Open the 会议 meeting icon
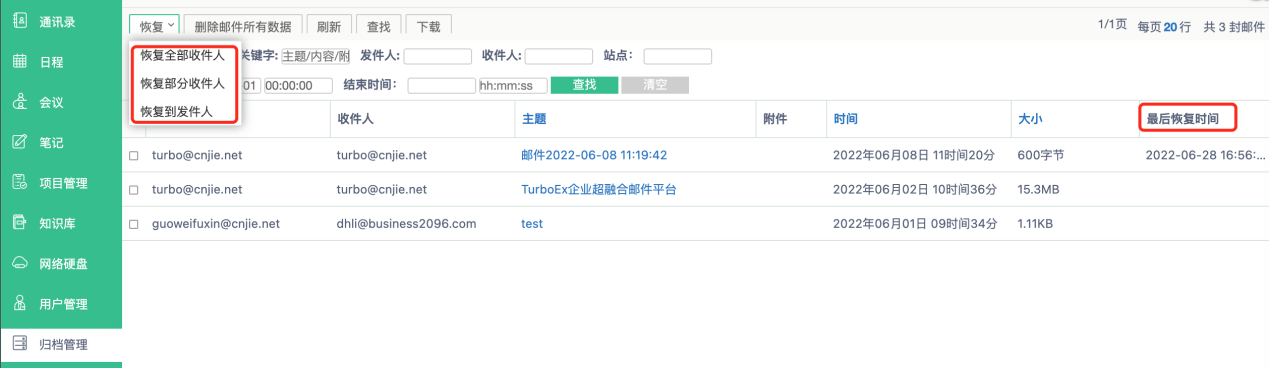The height and width of the screenshot is (368, 1269). [19, 102]
